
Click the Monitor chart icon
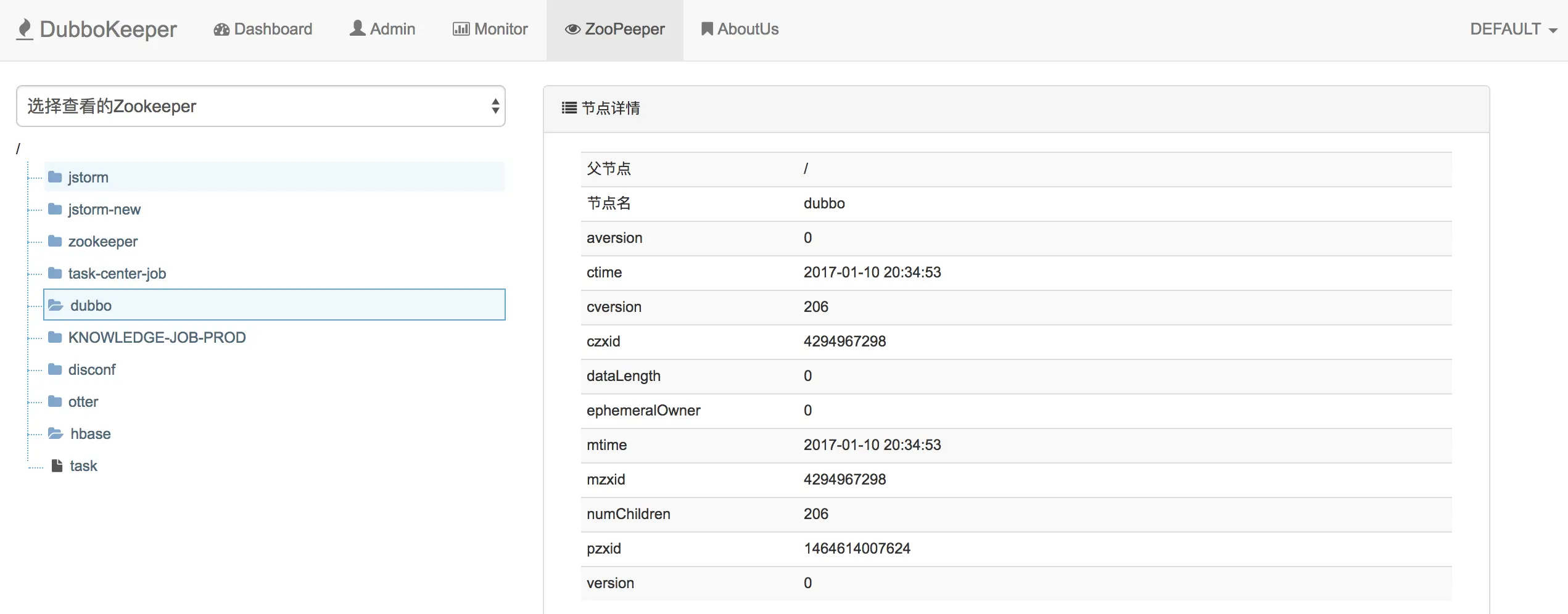(461, 29)
